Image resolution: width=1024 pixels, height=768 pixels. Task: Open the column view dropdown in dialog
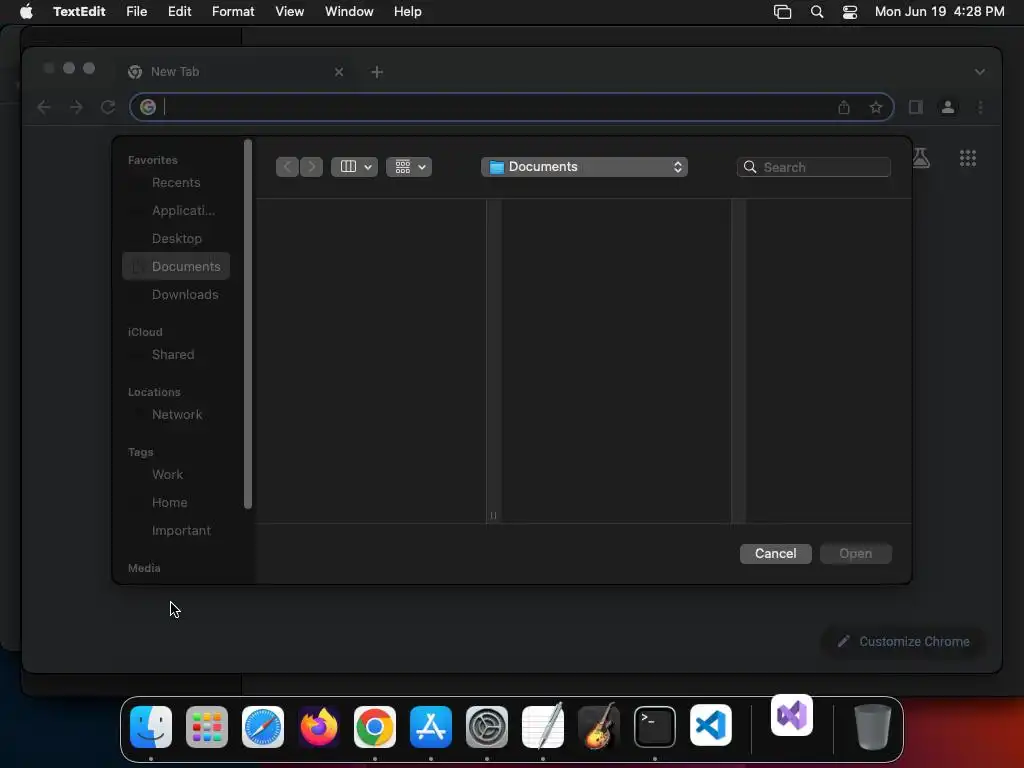pyautogui.click(x=354, y=167)
